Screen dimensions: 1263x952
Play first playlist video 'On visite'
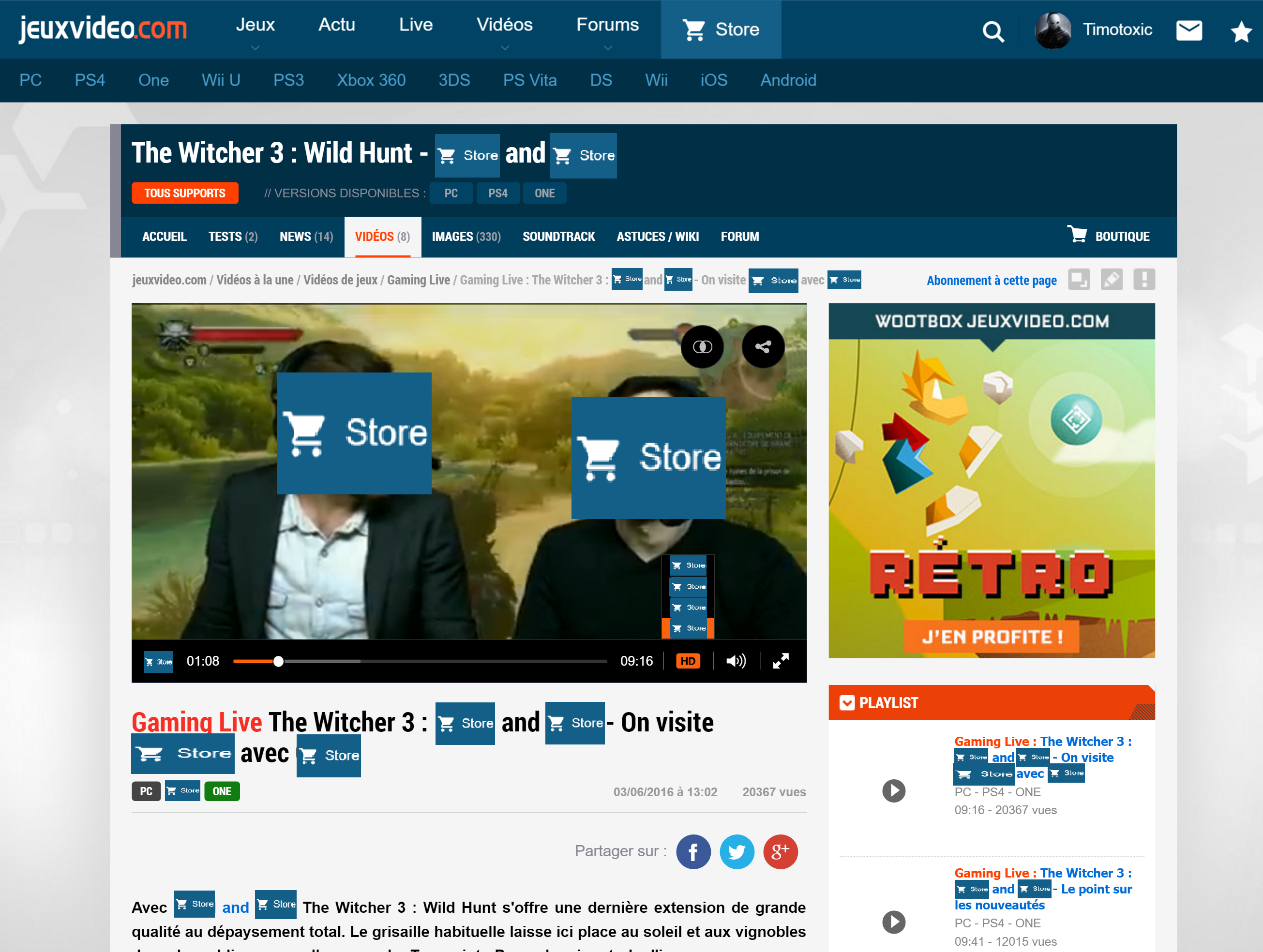(894, 791)
